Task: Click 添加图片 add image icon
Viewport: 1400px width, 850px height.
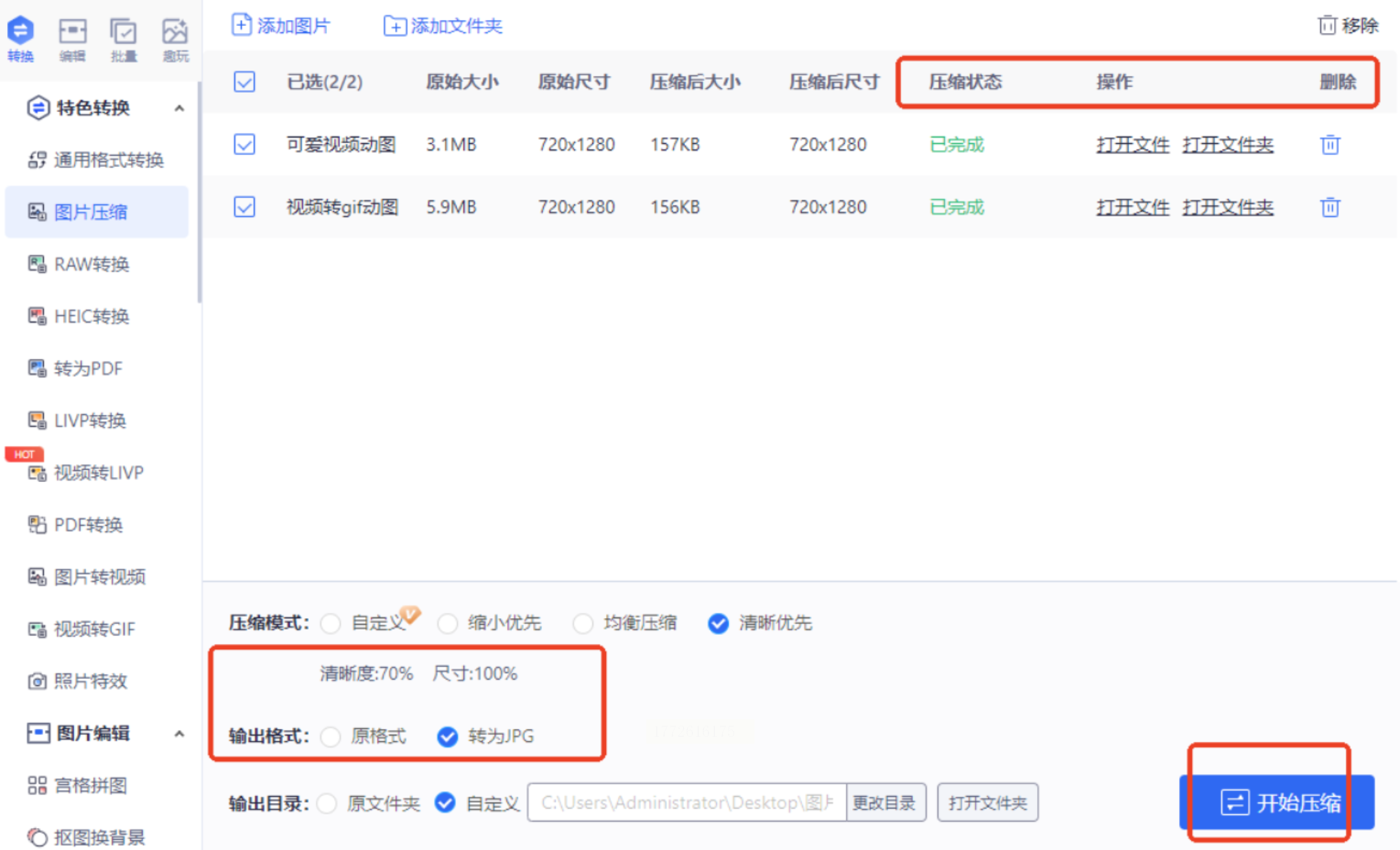Action: (x=241, y=25)
